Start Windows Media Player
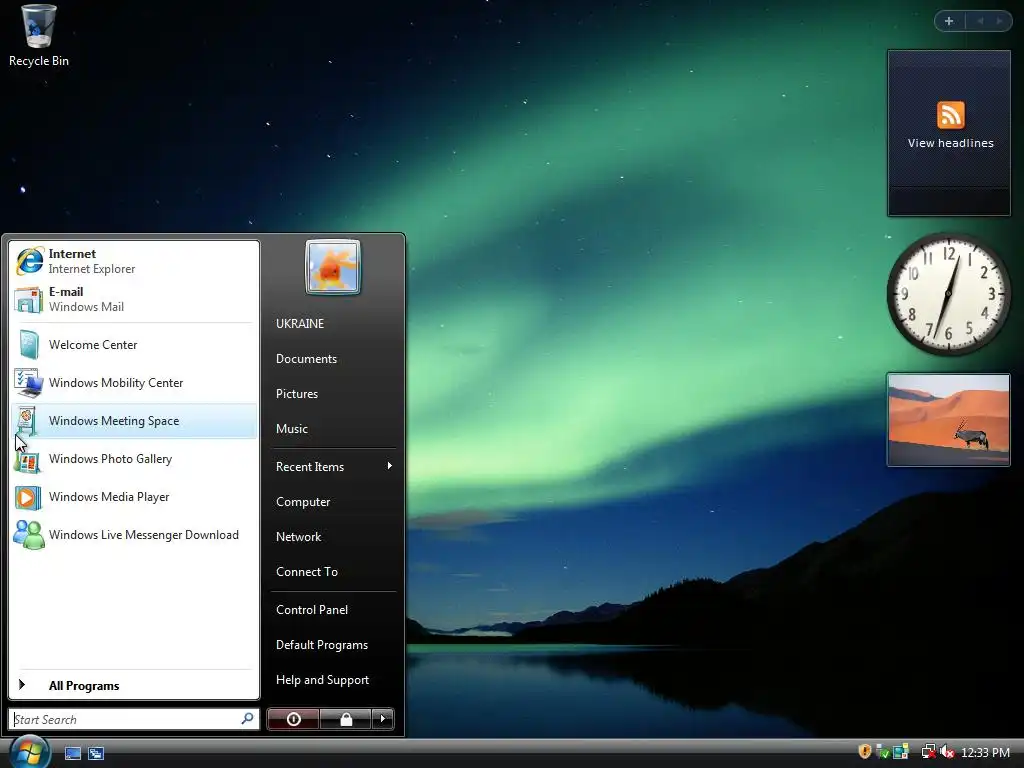The width and height of the screenshot is (1024, 768). click(134, 497)
